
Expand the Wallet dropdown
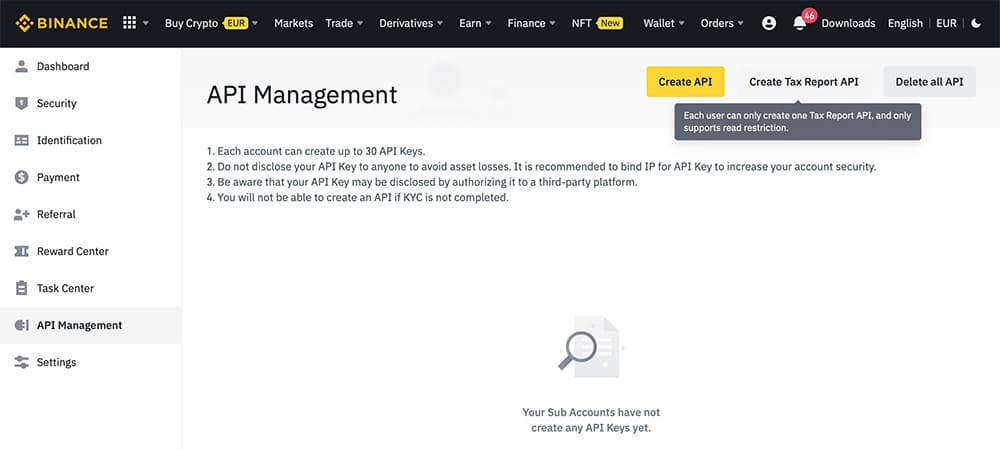pyautogui.click(x=664, y=23)
